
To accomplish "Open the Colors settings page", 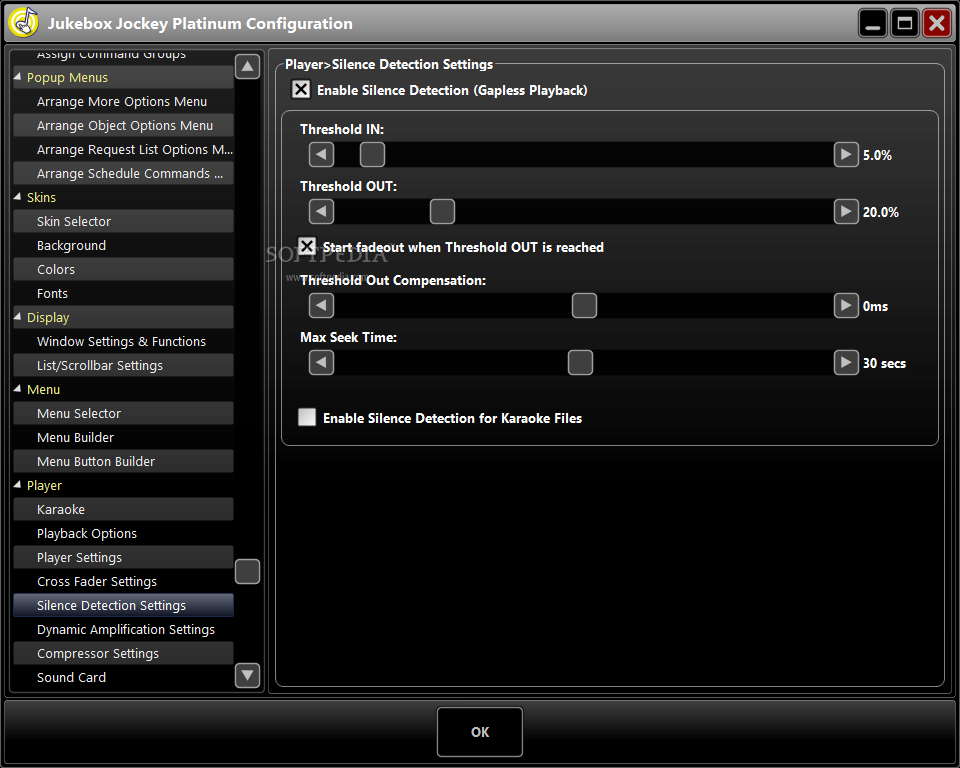I will click(123, 269).
